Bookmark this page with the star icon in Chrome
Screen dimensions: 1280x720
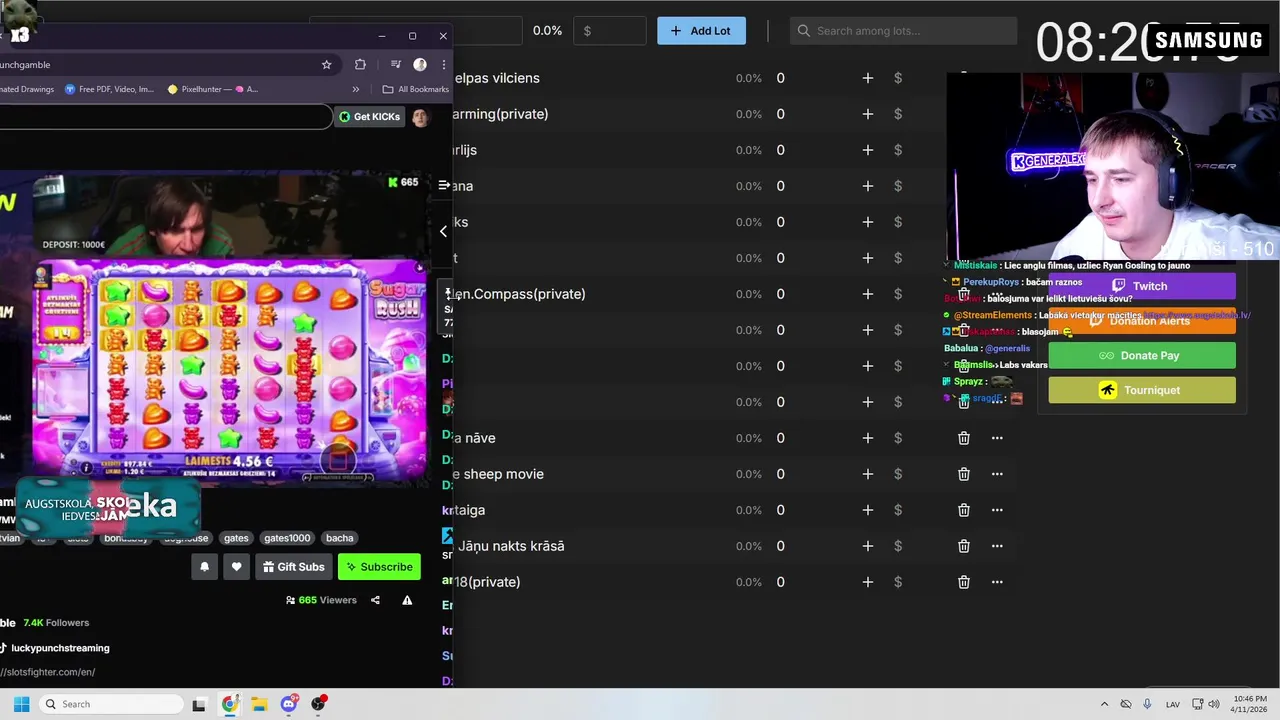point(326,65)
